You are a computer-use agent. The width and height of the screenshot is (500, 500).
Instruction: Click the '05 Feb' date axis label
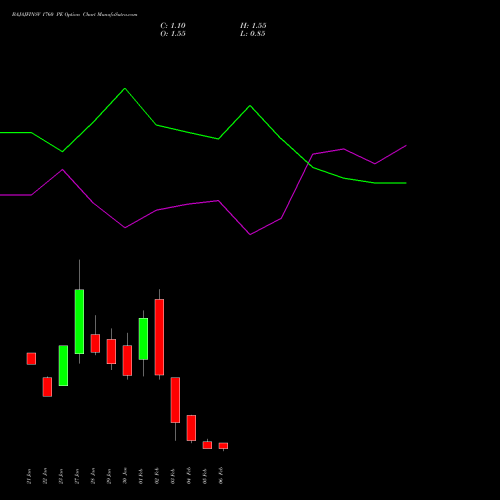205,476
